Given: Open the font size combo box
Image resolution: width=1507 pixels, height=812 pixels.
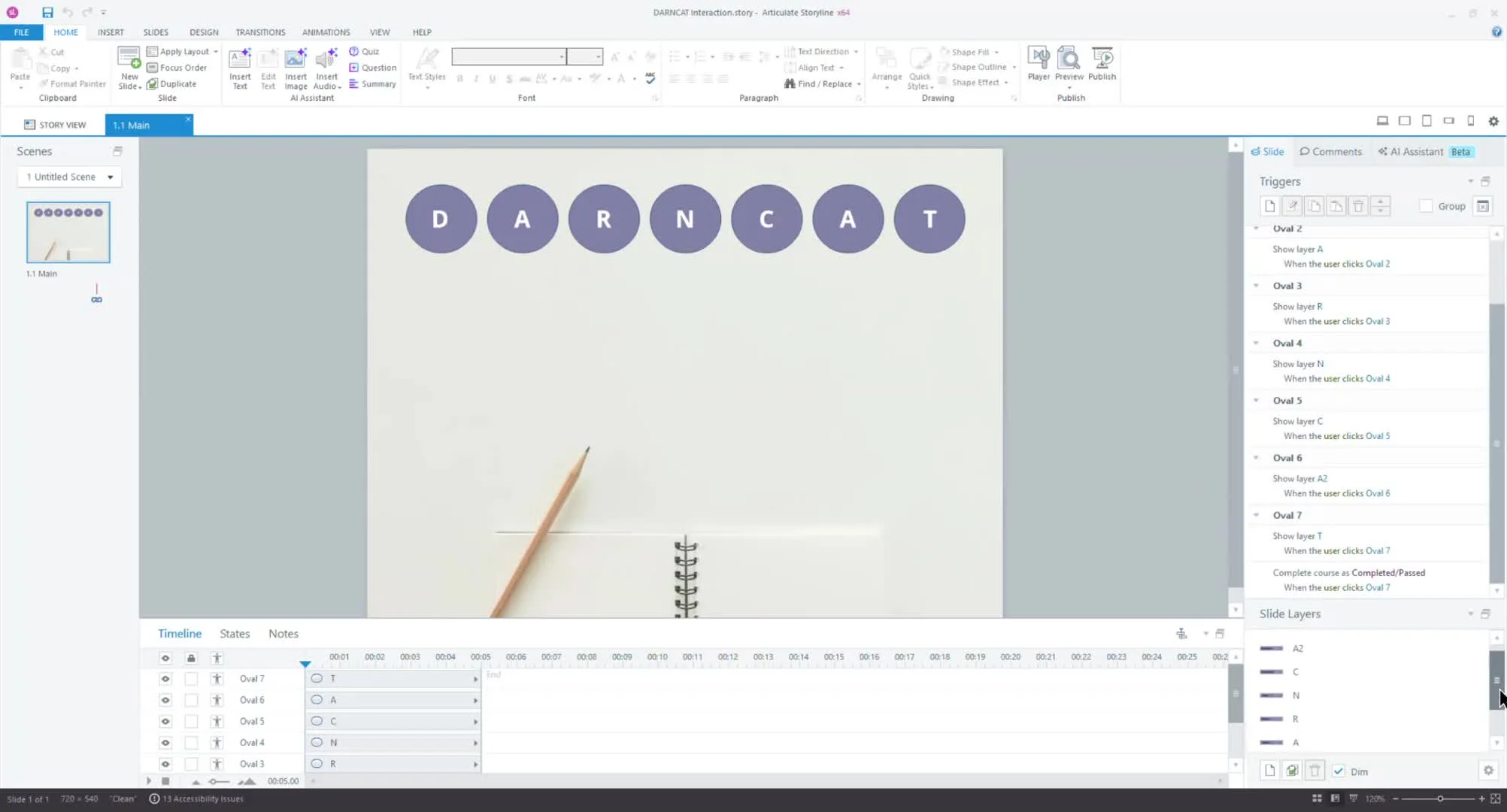Looking at the screenshot, I should point(585,56).
